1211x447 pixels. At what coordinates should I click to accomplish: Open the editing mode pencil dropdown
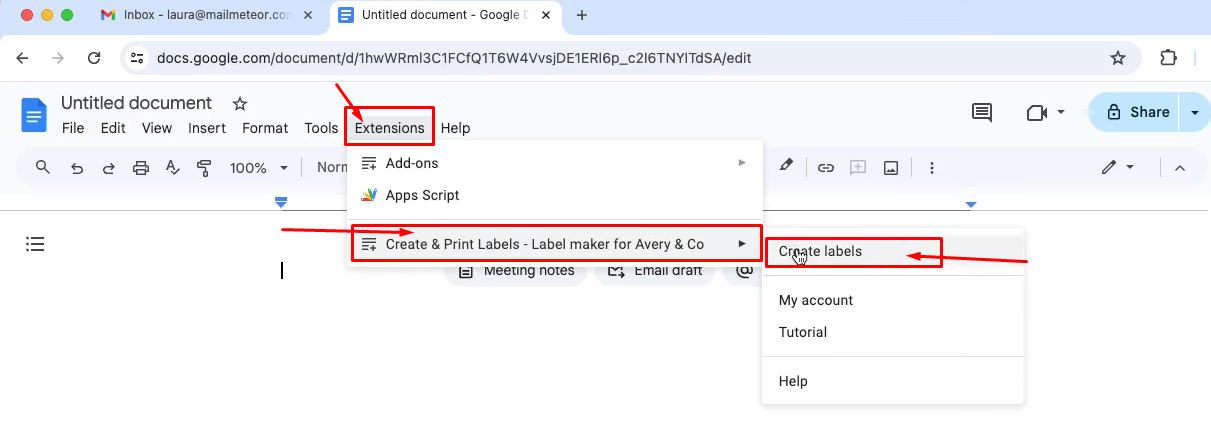(1118, 168)
